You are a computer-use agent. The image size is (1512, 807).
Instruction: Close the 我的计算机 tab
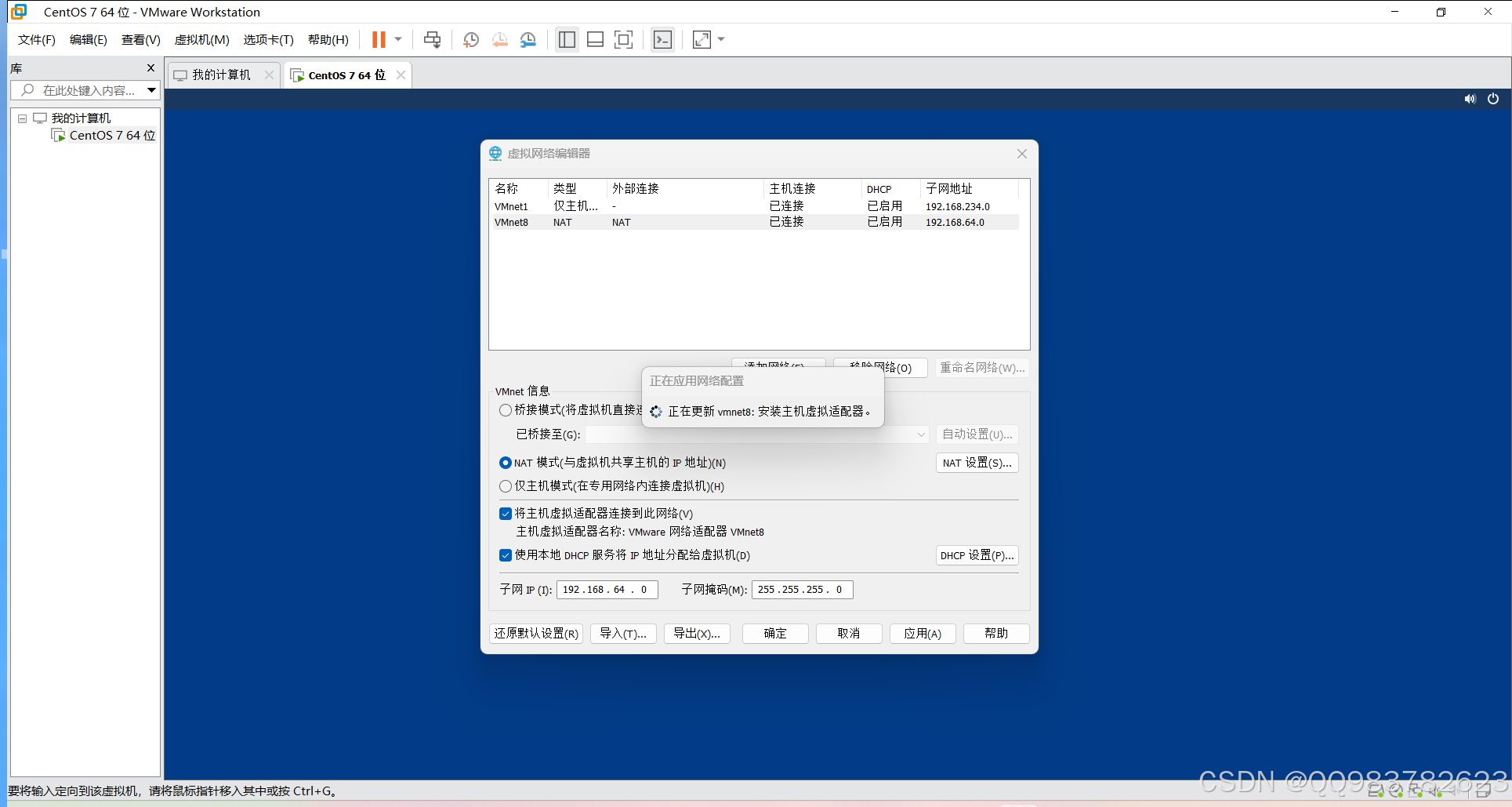click(x=269, y=75)
